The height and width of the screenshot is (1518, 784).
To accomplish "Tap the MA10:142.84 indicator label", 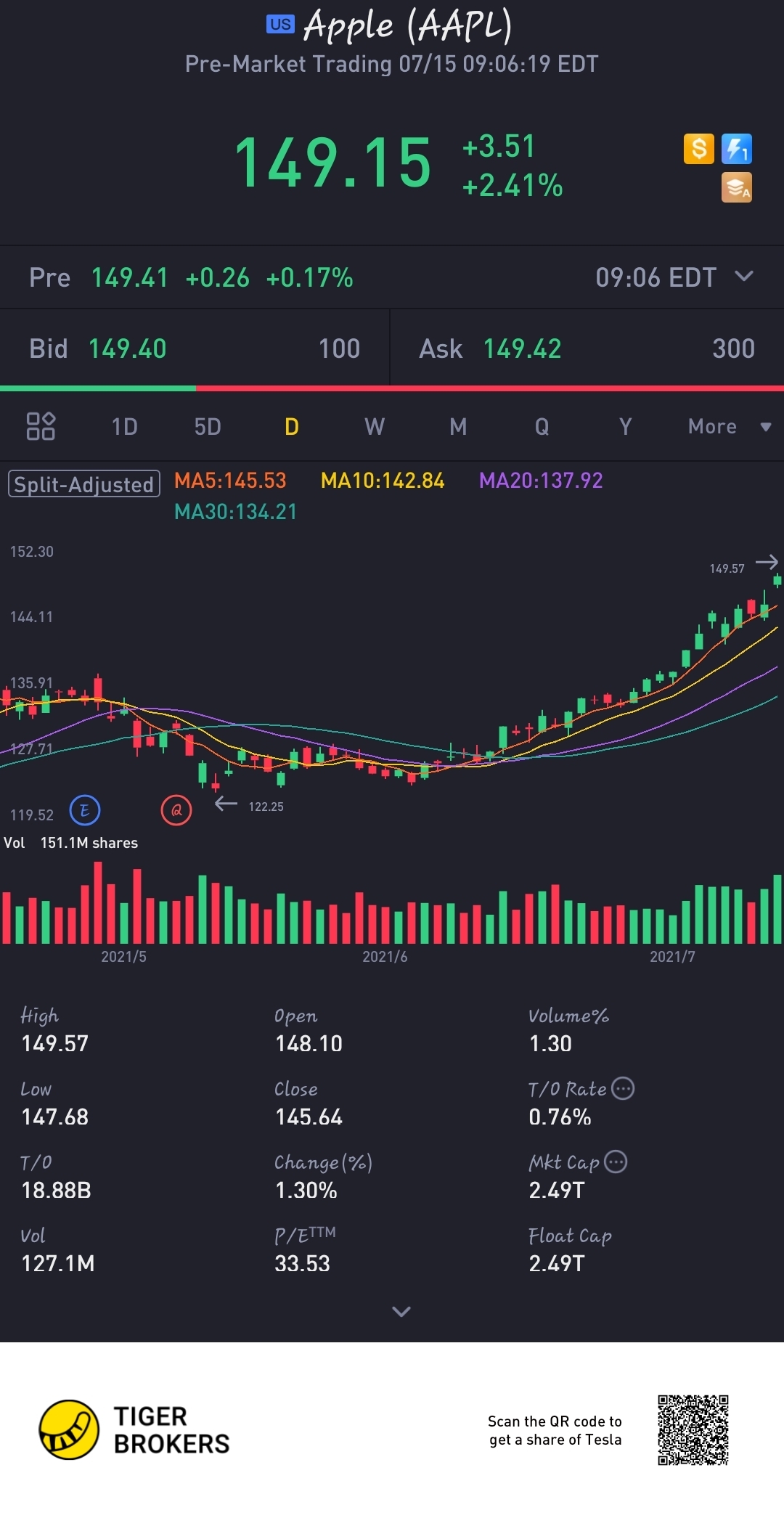I will [x=383, y=481].
